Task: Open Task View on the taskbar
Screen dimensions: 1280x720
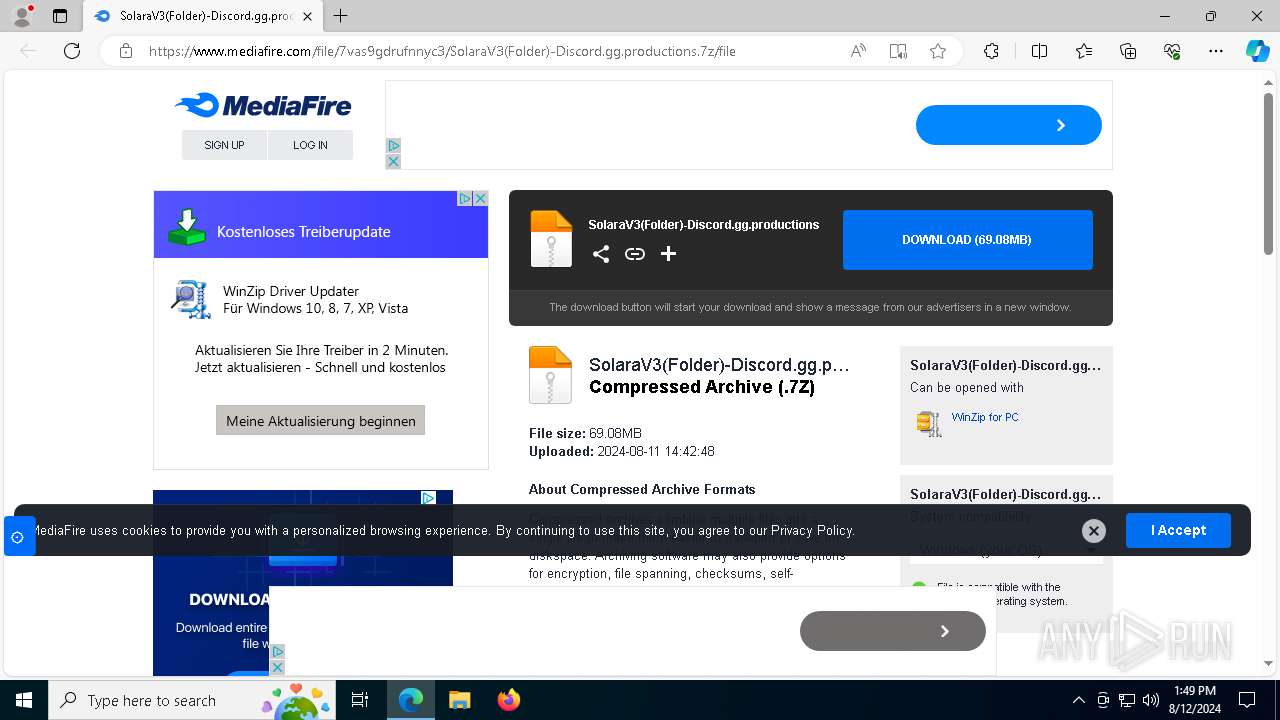Action: point(361,700)
